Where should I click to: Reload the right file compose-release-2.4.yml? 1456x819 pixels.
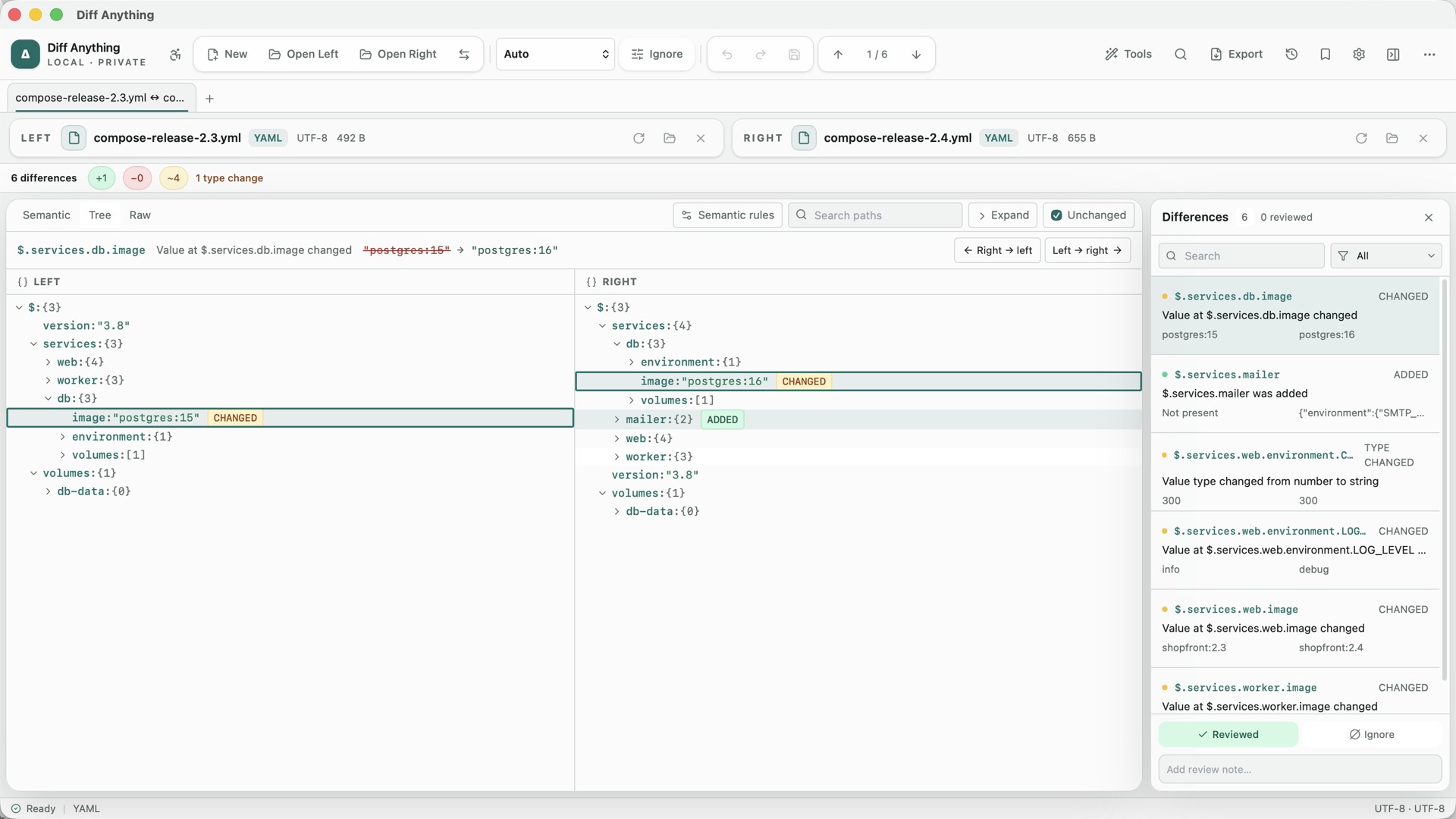pyautogui.click(x=1361, y=138)
